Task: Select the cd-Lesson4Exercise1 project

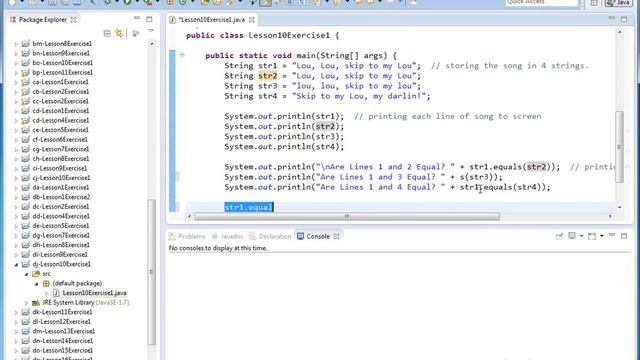Action: click(60, 120)
